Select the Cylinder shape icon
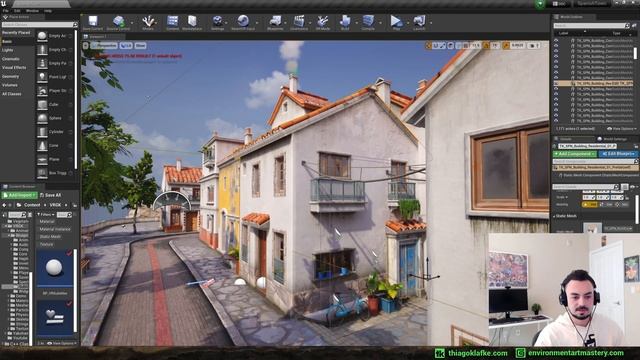640x360 pixels. pyautogui.click(x=42, y=132)
